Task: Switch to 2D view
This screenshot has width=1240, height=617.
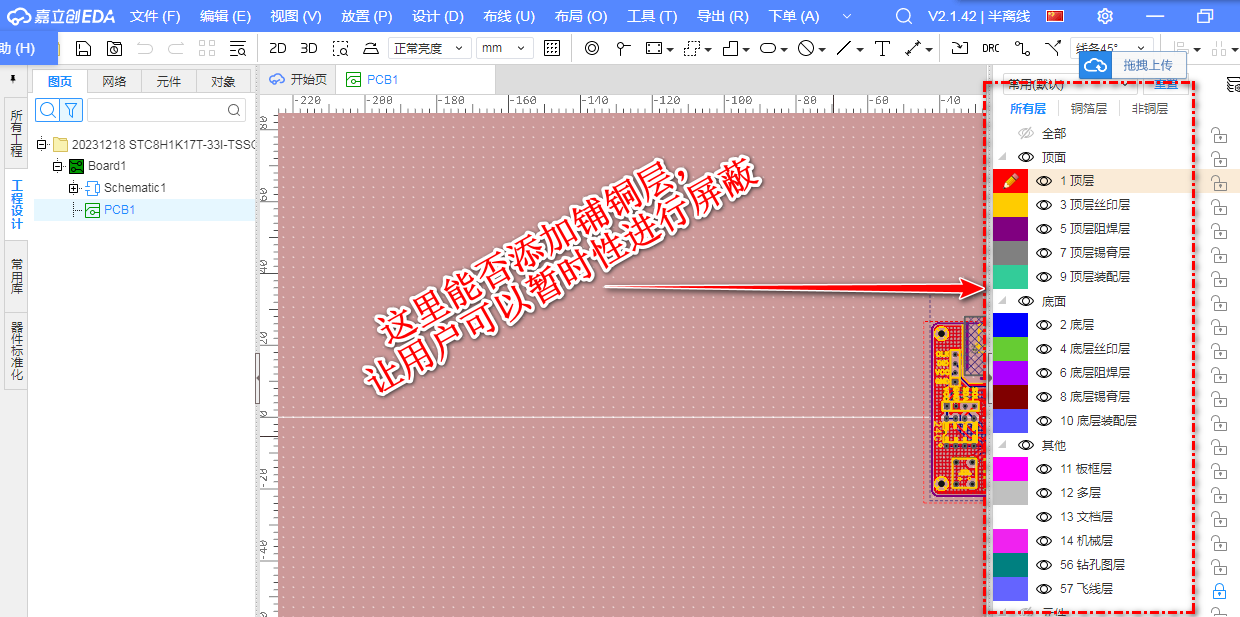Action: [x=278, y=48]
